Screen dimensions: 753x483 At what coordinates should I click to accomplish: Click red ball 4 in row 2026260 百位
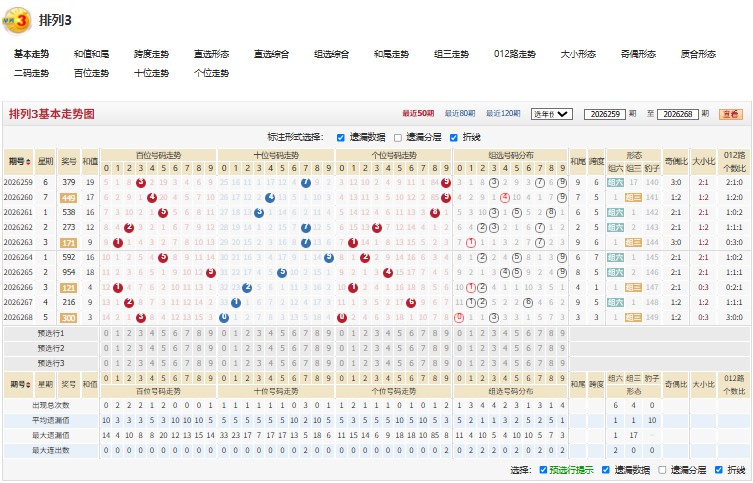pyautogui.click(x=152, y=197)
